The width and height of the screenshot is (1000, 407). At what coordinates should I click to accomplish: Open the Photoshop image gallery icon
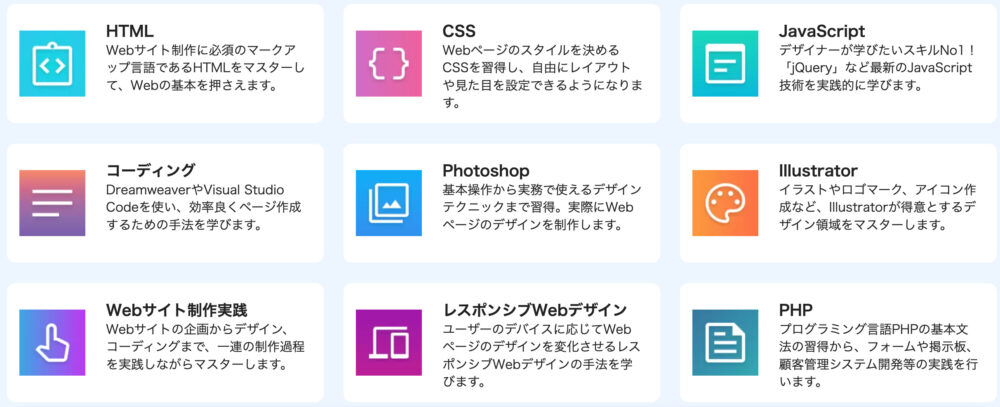388,203
